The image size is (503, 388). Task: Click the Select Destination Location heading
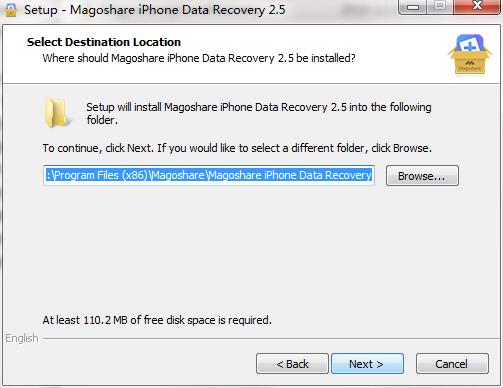pyautogui.click(x=104, y=42)
